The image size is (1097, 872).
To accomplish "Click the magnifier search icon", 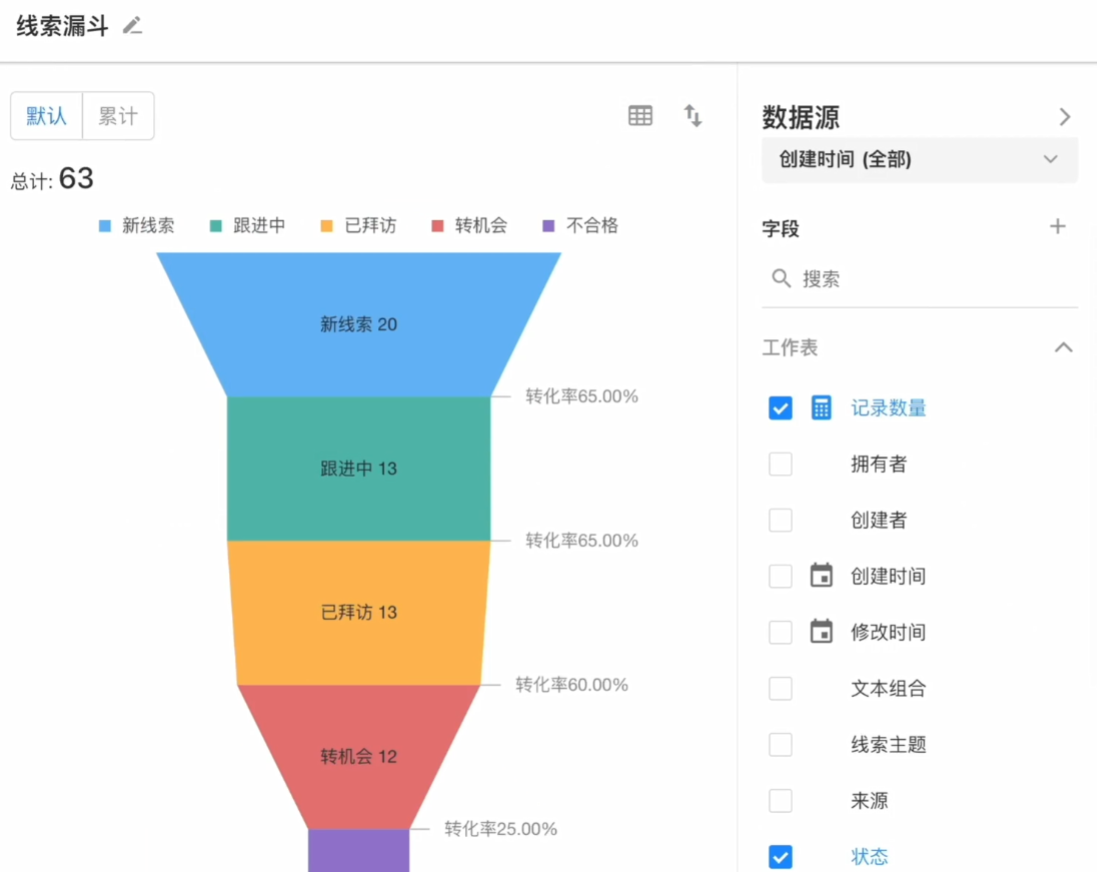I will [781, 278].
